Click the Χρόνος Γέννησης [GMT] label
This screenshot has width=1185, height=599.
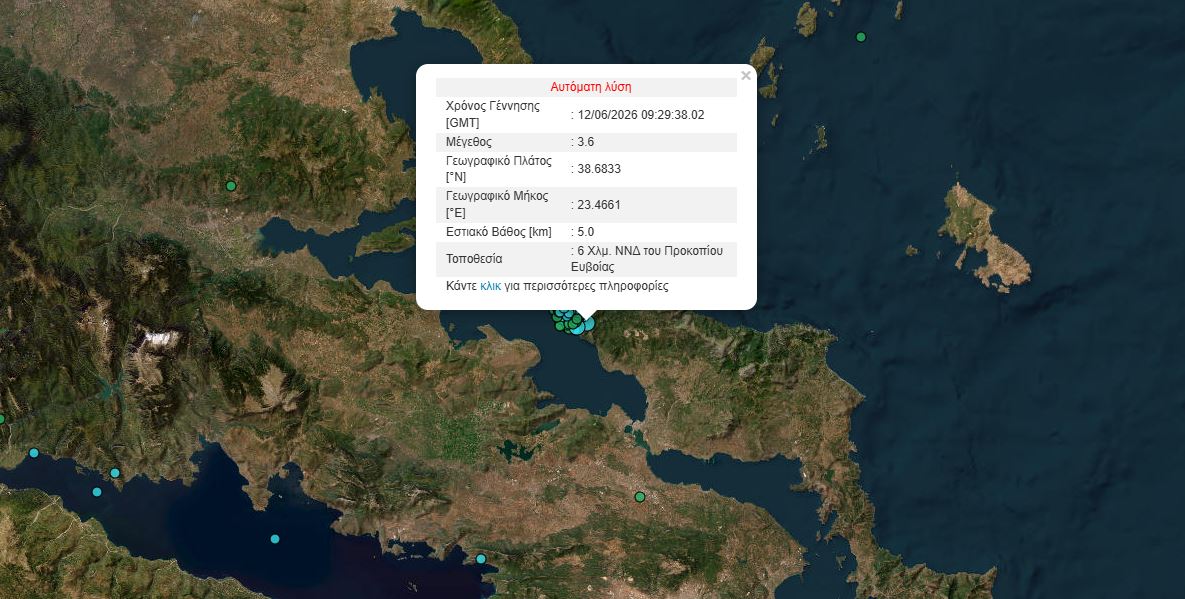tap(493, 115)
